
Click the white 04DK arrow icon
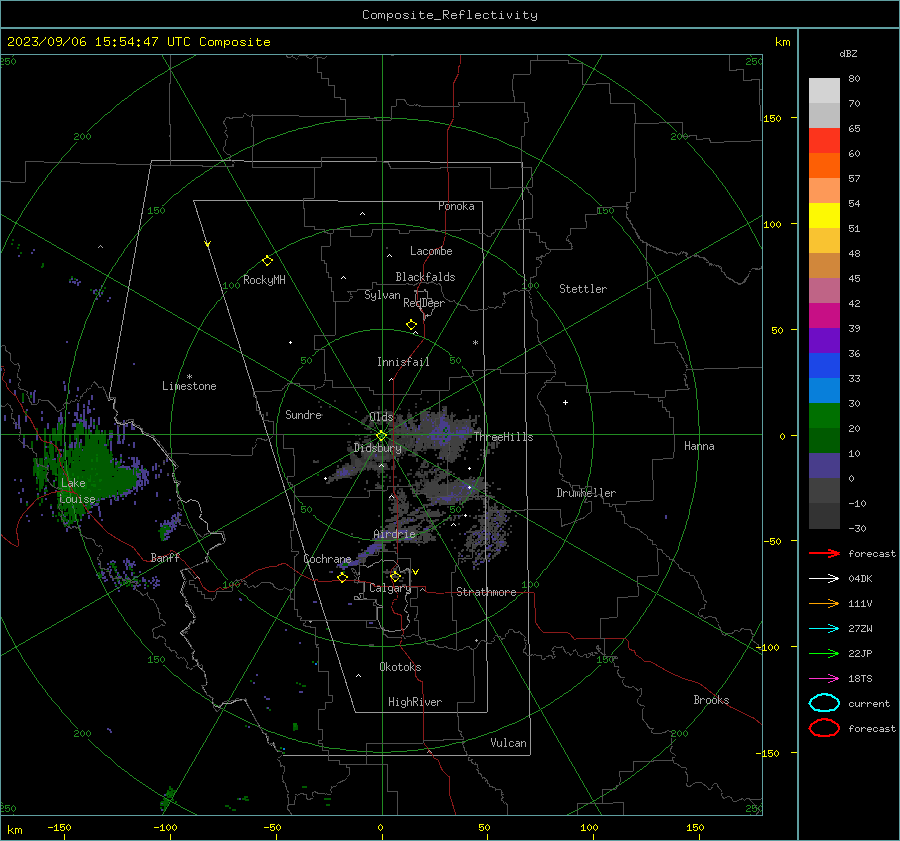point(824,579)
